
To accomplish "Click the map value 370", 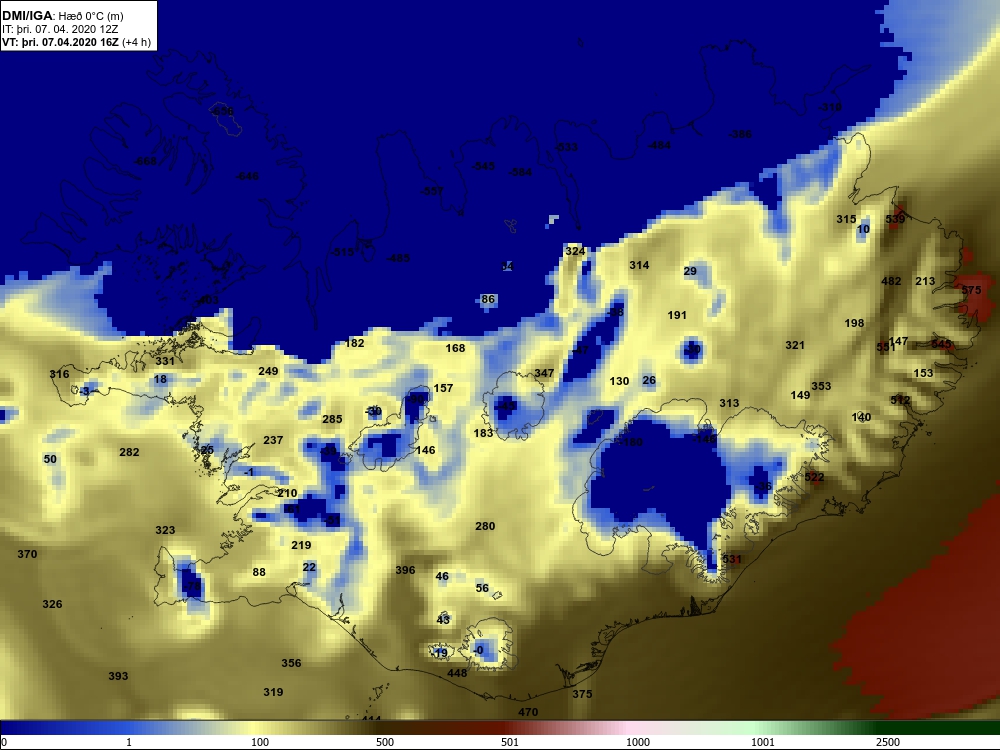I will [x=27, y=555].
